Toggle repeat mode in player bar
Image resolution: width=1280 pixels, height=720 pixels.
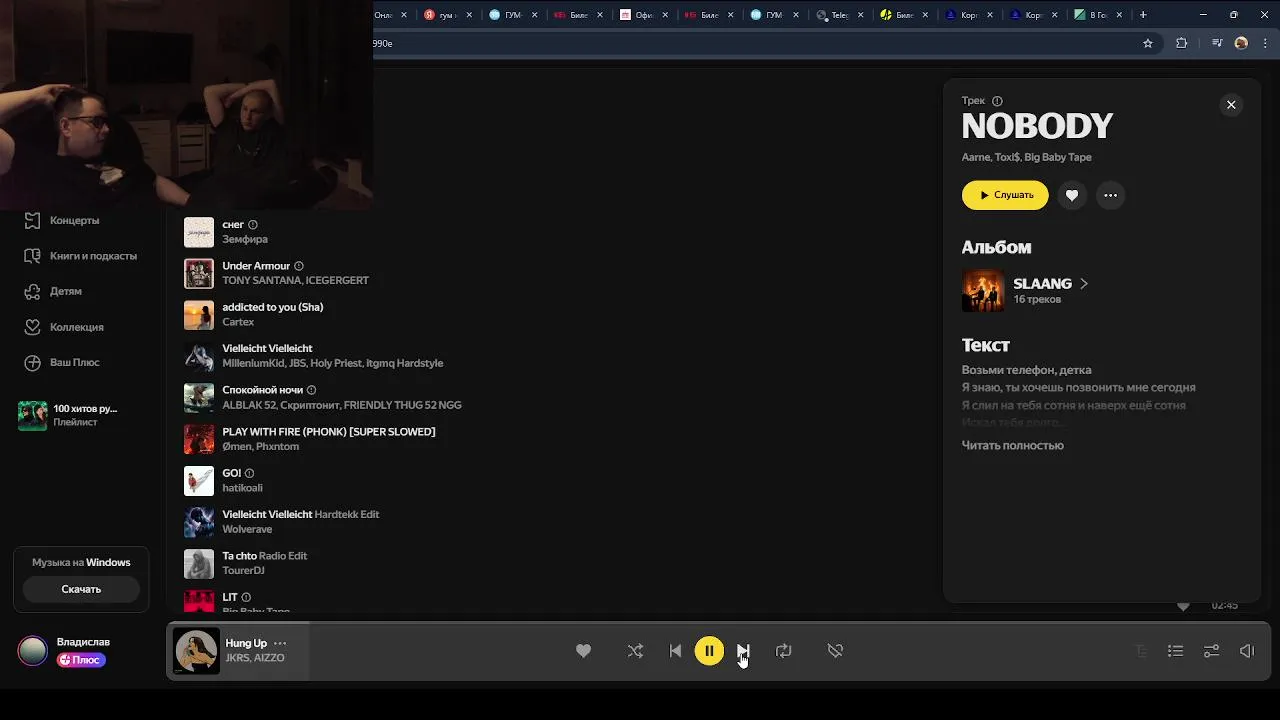[x=783, y=651]
